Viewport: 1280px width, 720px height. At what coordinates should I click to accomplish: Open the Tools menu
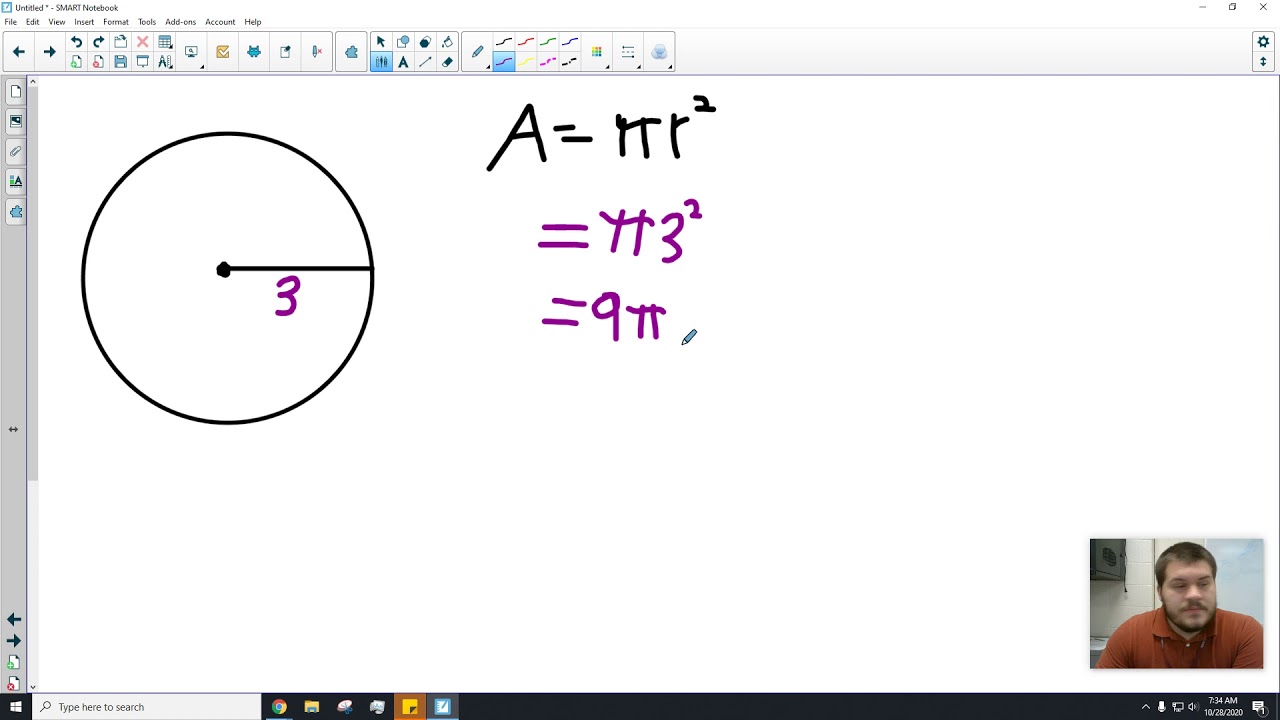point(147,22)
